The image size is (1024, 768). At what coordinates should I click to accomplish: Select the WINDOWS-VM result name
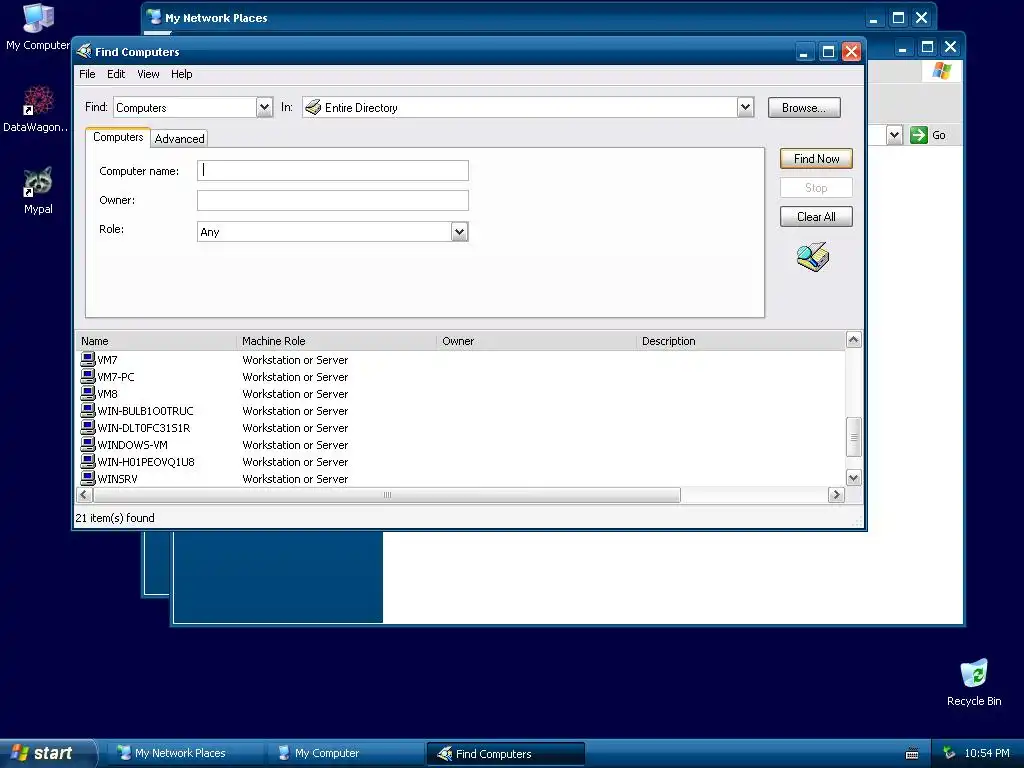point(133,445)
